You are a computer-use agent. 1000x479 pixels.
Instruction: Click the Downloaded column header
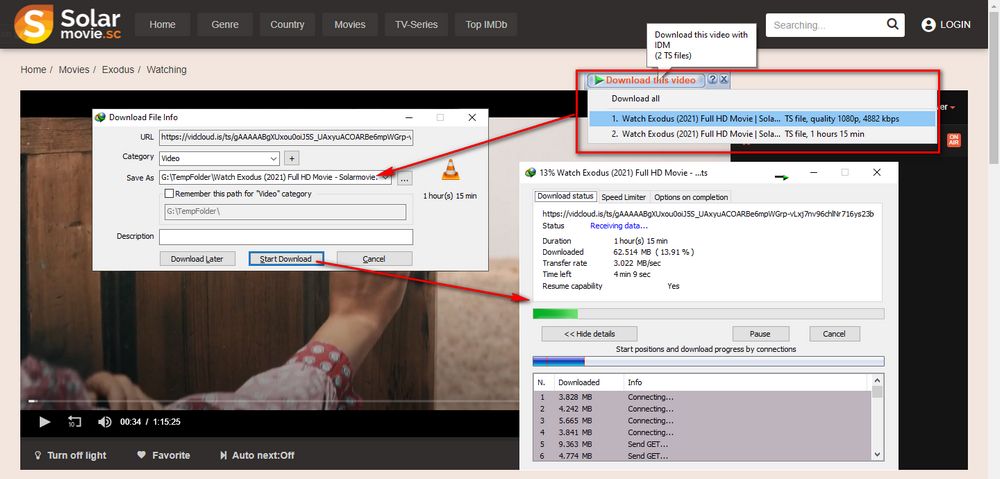coord(588,382)
